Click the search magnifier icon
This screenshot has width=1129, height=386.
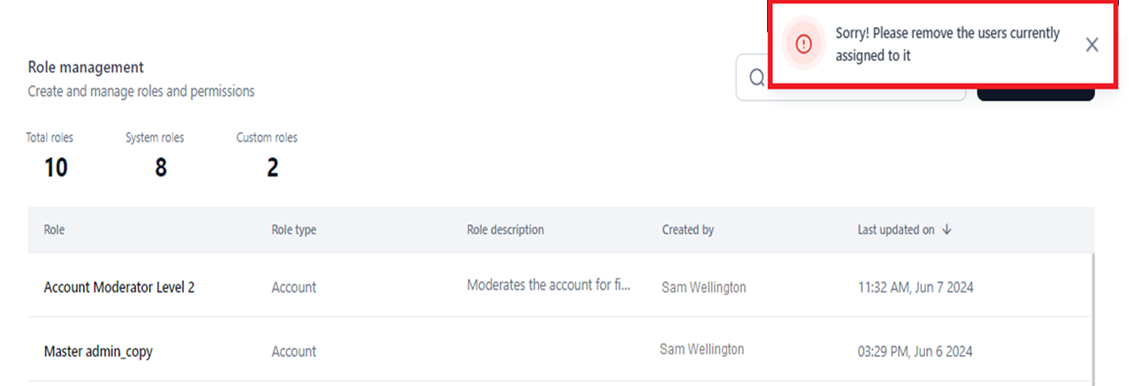point(756,78)
